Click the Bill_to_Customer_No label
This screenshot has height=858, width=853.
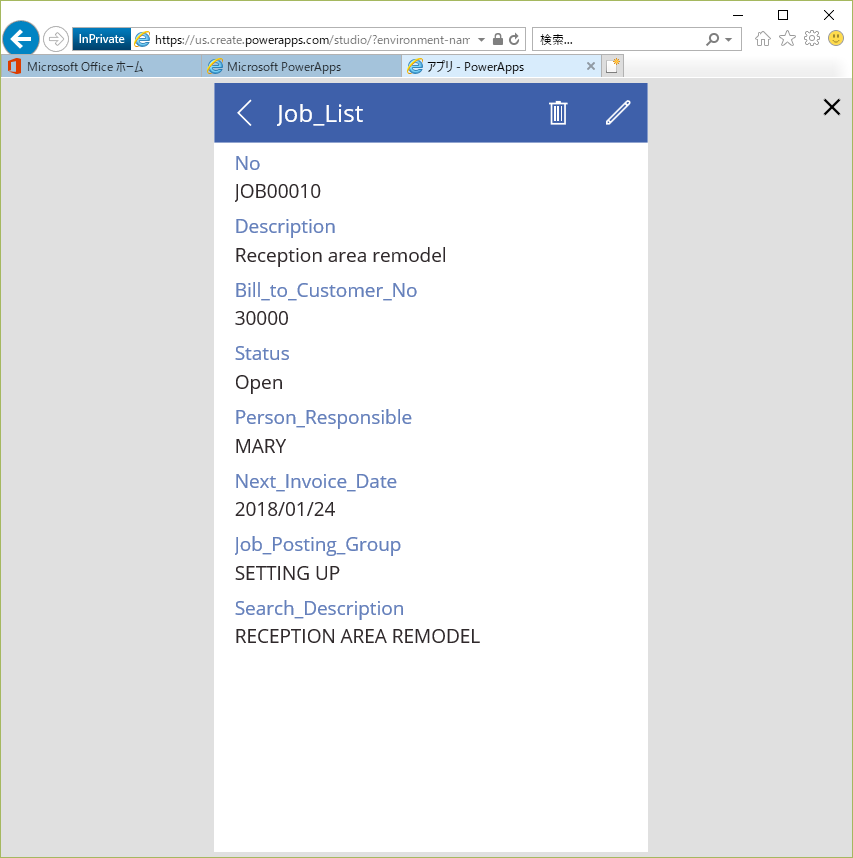click(x=326, y=291)
